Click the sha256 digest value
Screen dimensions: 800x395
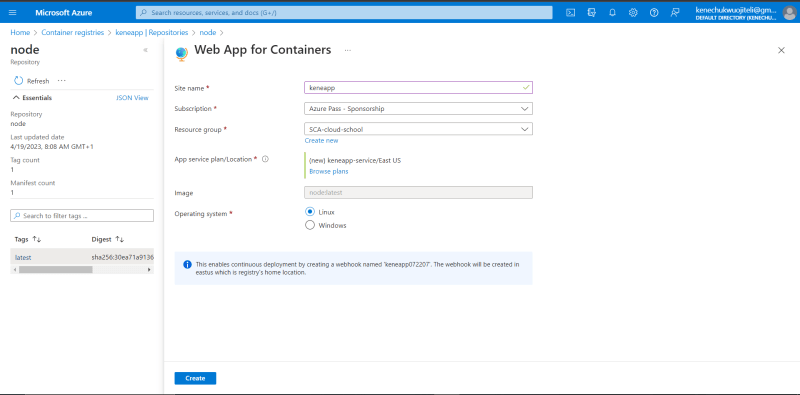pyautogui.click(x=122, y=257)
